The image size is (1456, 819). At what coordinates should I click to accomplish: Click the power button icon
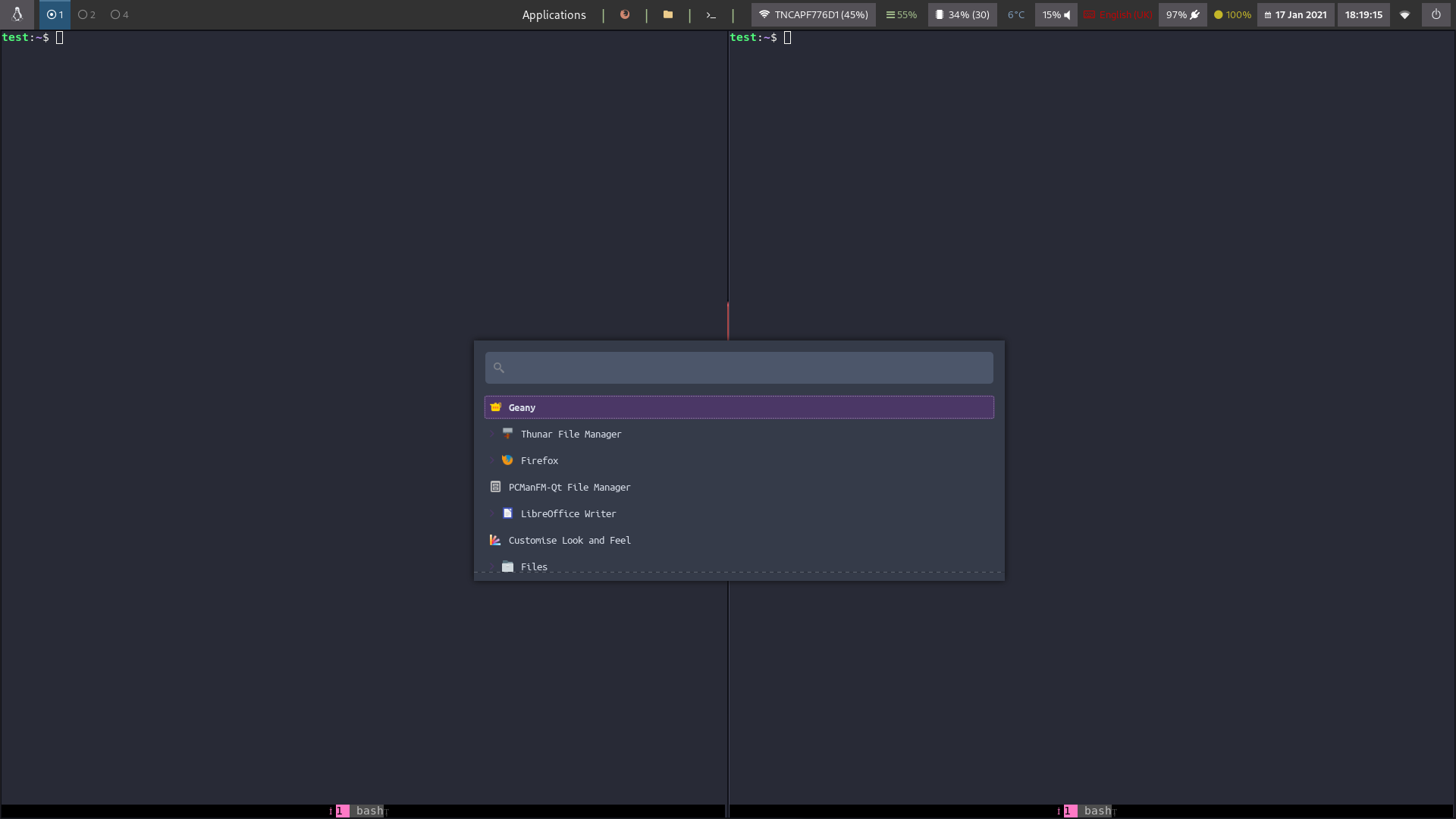click(x=1436, y=14)
